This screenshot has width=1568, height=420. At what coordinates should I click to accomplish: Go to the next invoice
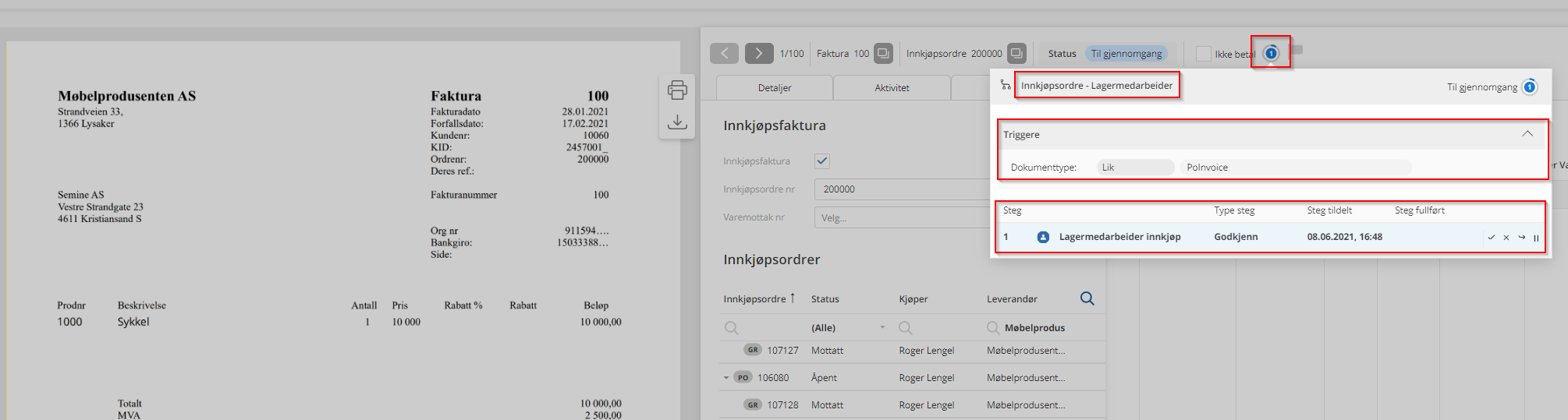tap(758, 53)
